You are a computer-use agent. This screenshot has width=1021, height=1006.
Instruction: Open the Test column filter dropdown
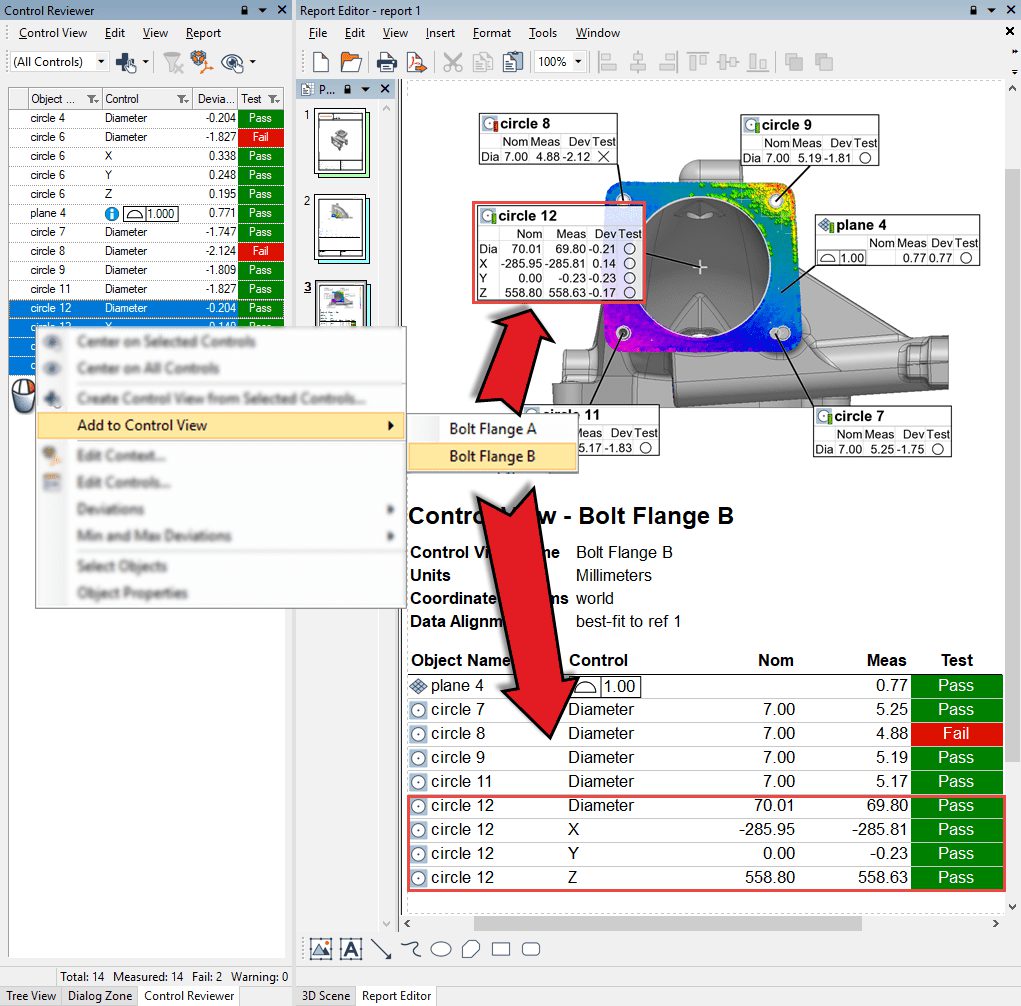click(273, 99)
